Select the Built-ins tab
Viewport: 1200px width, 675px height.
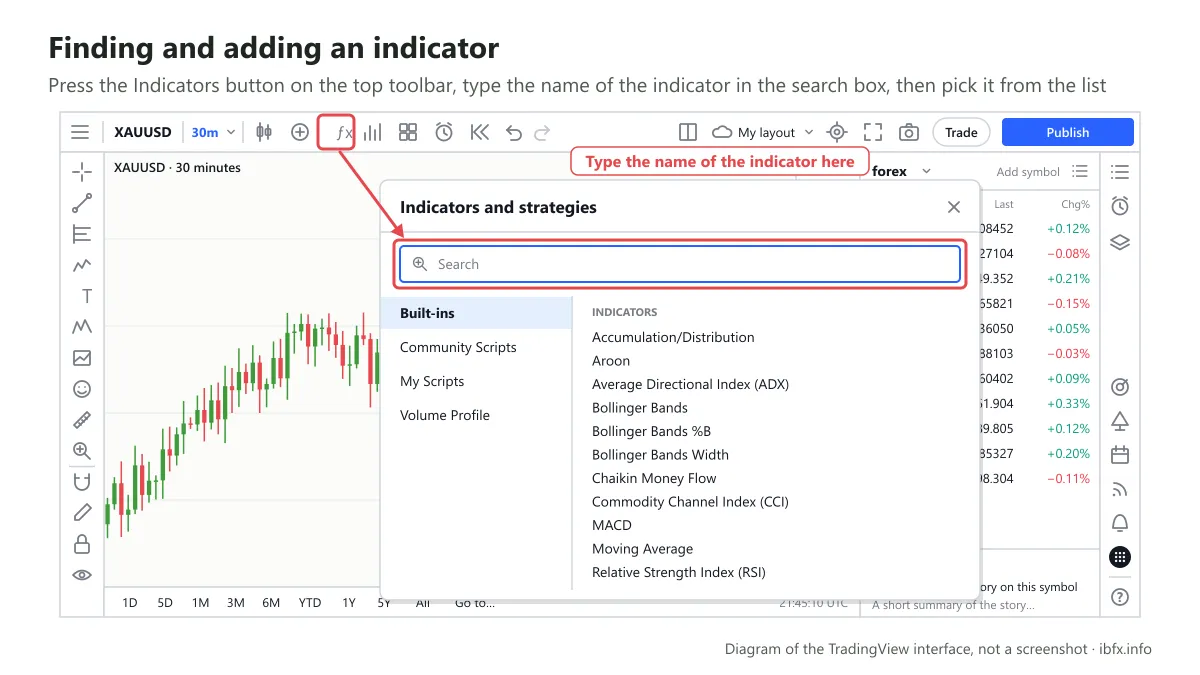476,313
